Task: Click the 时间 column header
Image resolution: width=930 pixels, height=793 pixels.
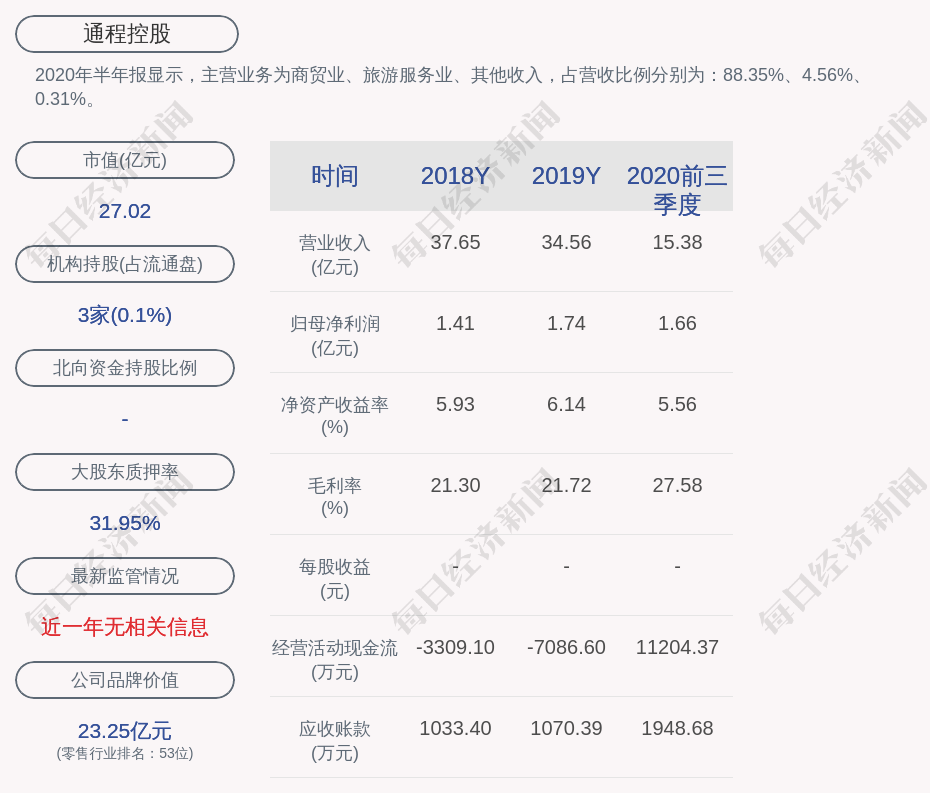Action: point(335,176)
